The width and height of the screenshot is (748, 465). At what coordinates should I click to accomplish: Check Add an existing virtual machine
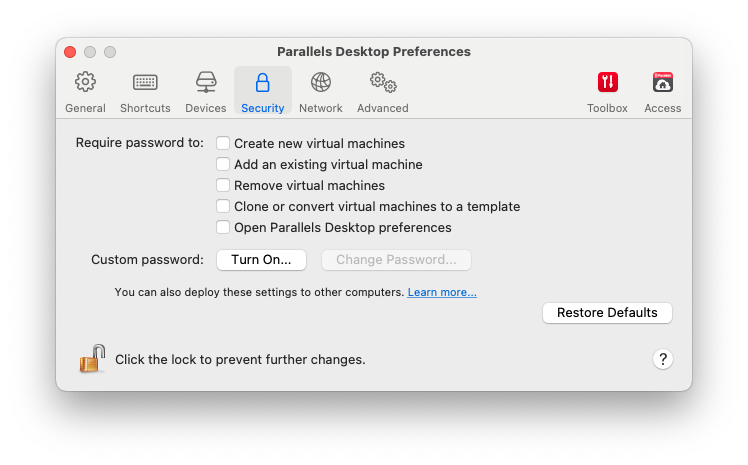click(223, 165)
